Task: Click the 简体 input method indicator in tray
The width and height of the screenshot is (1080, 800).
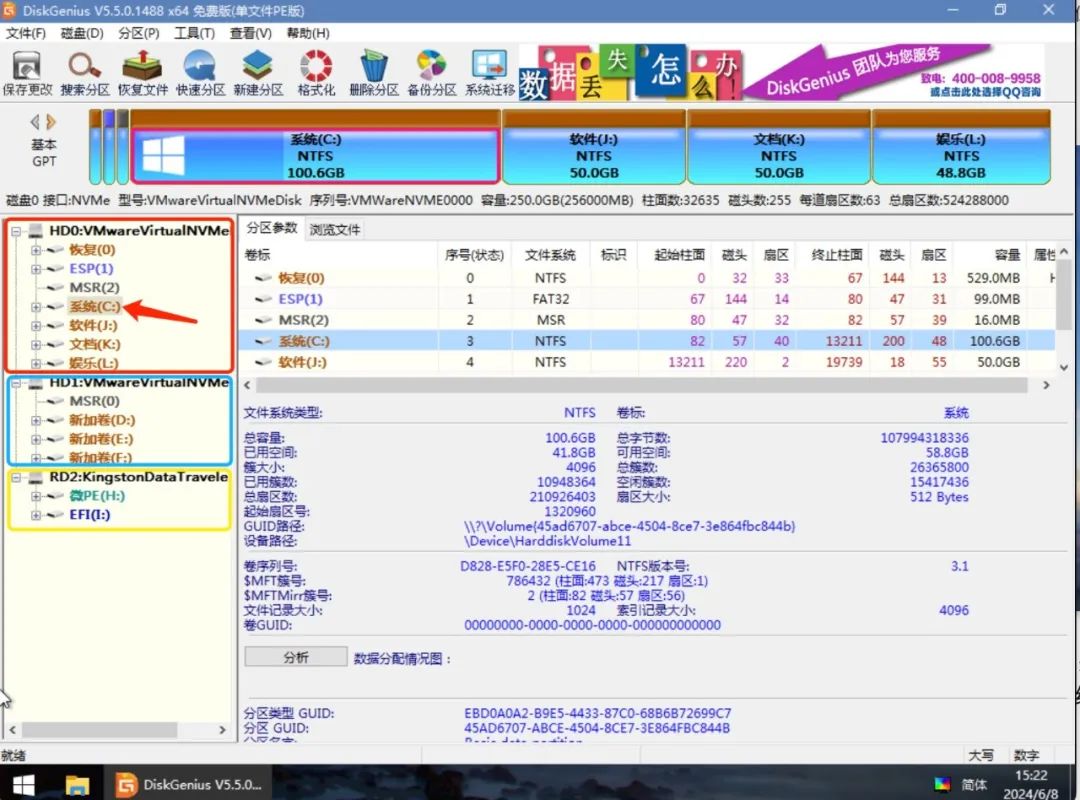Action: click(974, 784)
